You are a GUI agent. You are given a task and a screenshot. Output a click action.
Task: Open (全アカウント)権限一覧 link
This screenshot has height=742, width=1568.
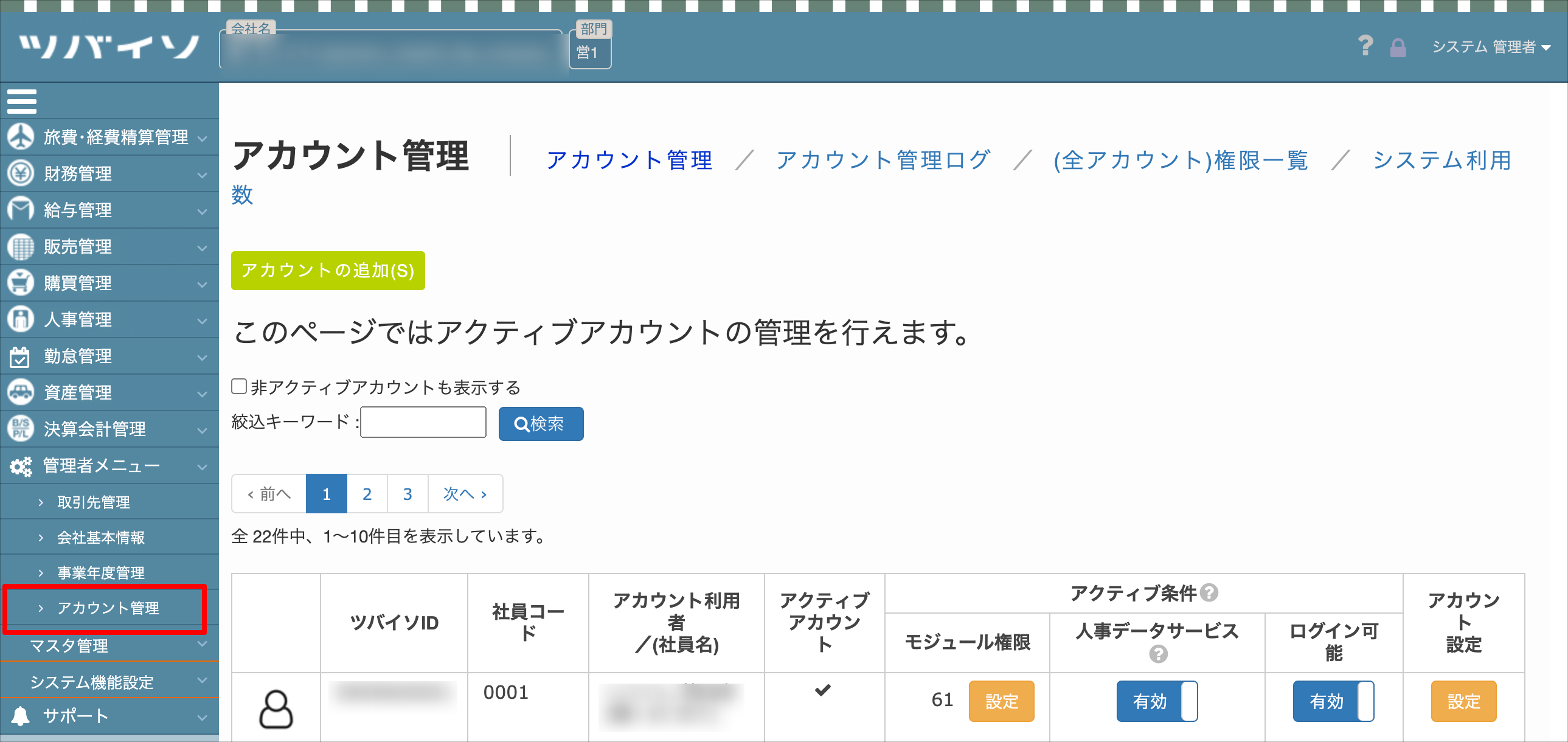point(1181,160)
